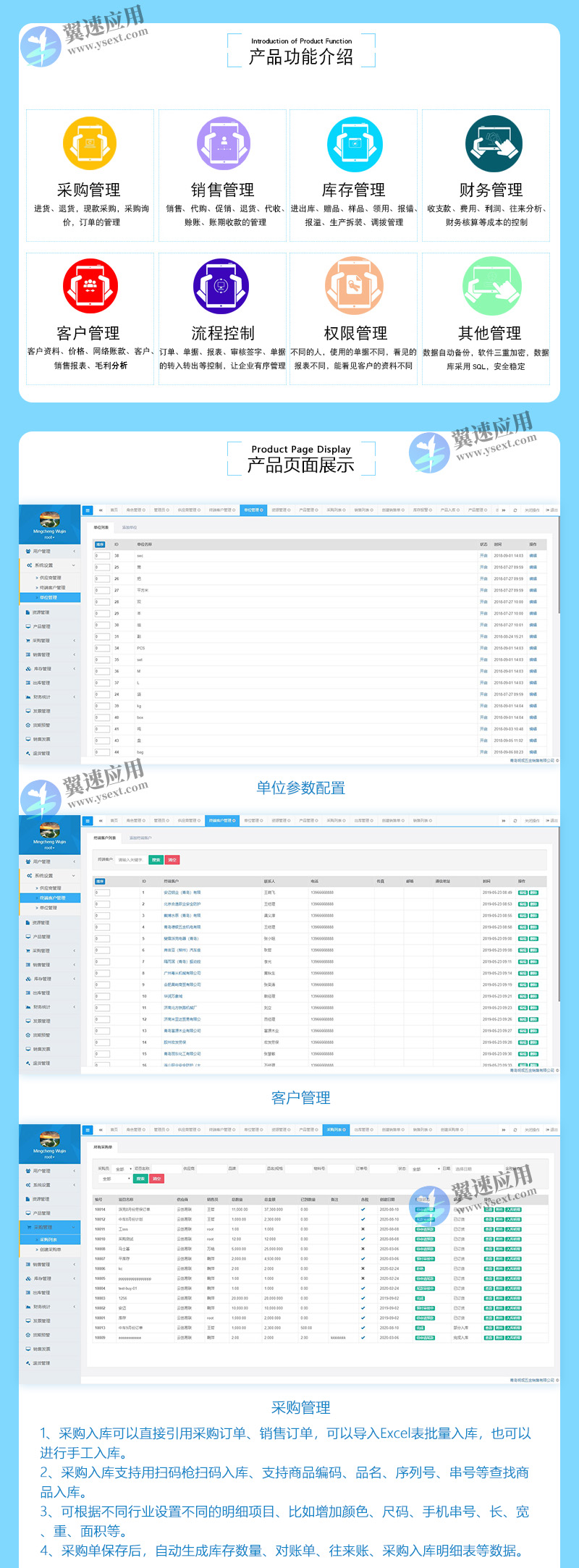Click the green 搜索 button in 采购管理 screenshot
Viewport: 579px width, 1568px height.
pos(140,1179)
